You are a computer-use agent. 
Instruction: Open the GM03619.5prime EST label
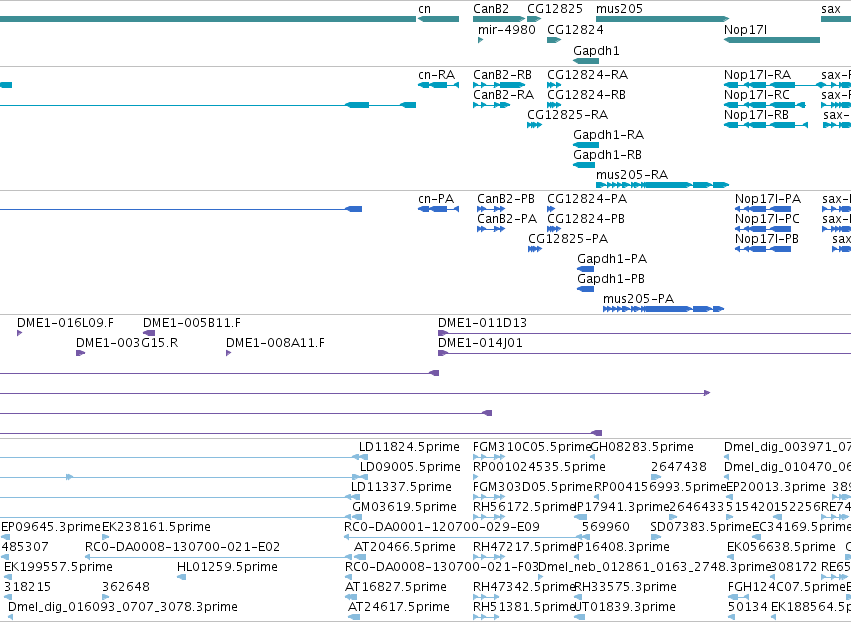(x=404, y=507)
